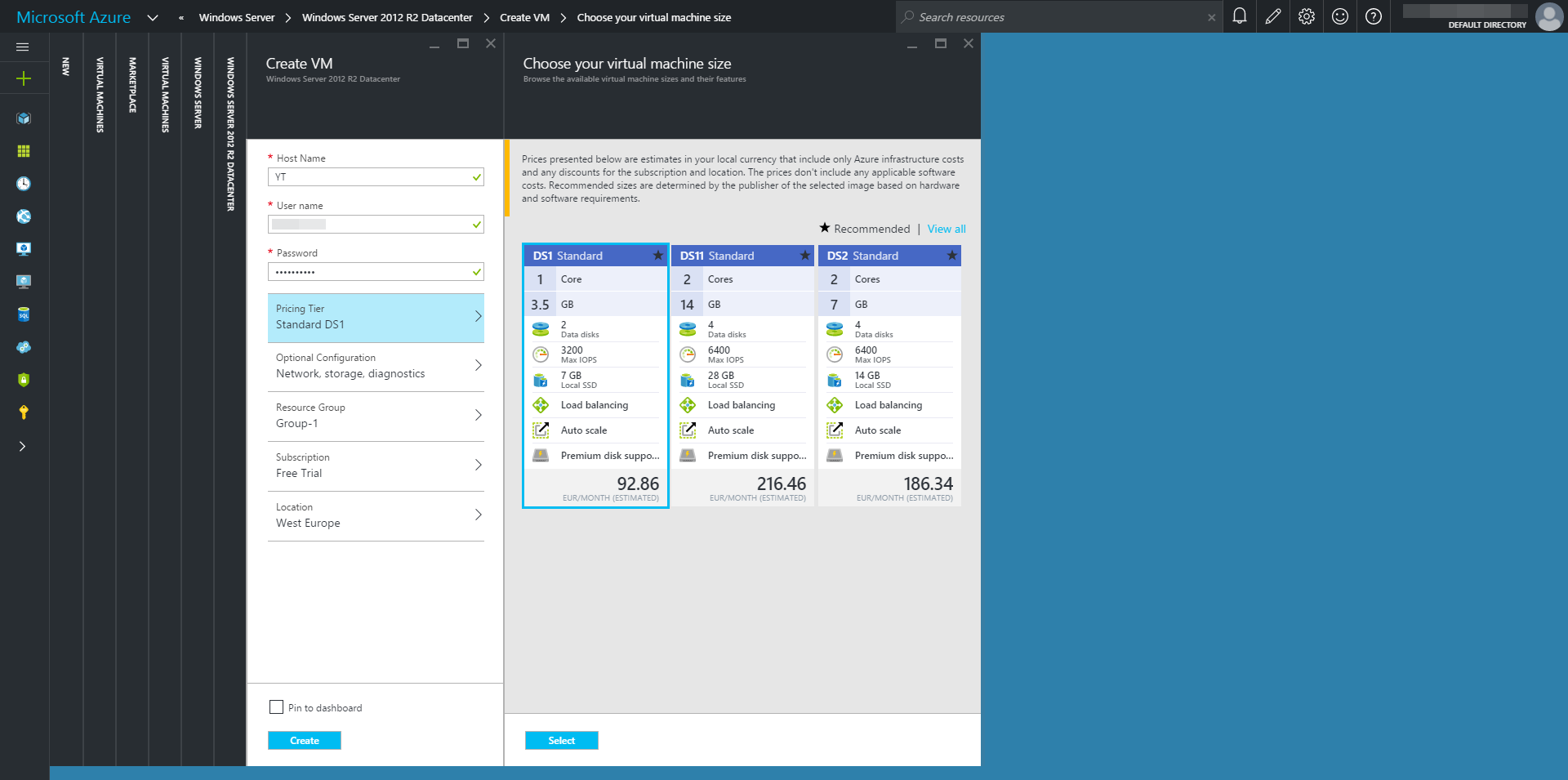Click Choose your virtual machine size breadcrumb
Viewport: 1568px width, 780px height.
click(654, 17)
